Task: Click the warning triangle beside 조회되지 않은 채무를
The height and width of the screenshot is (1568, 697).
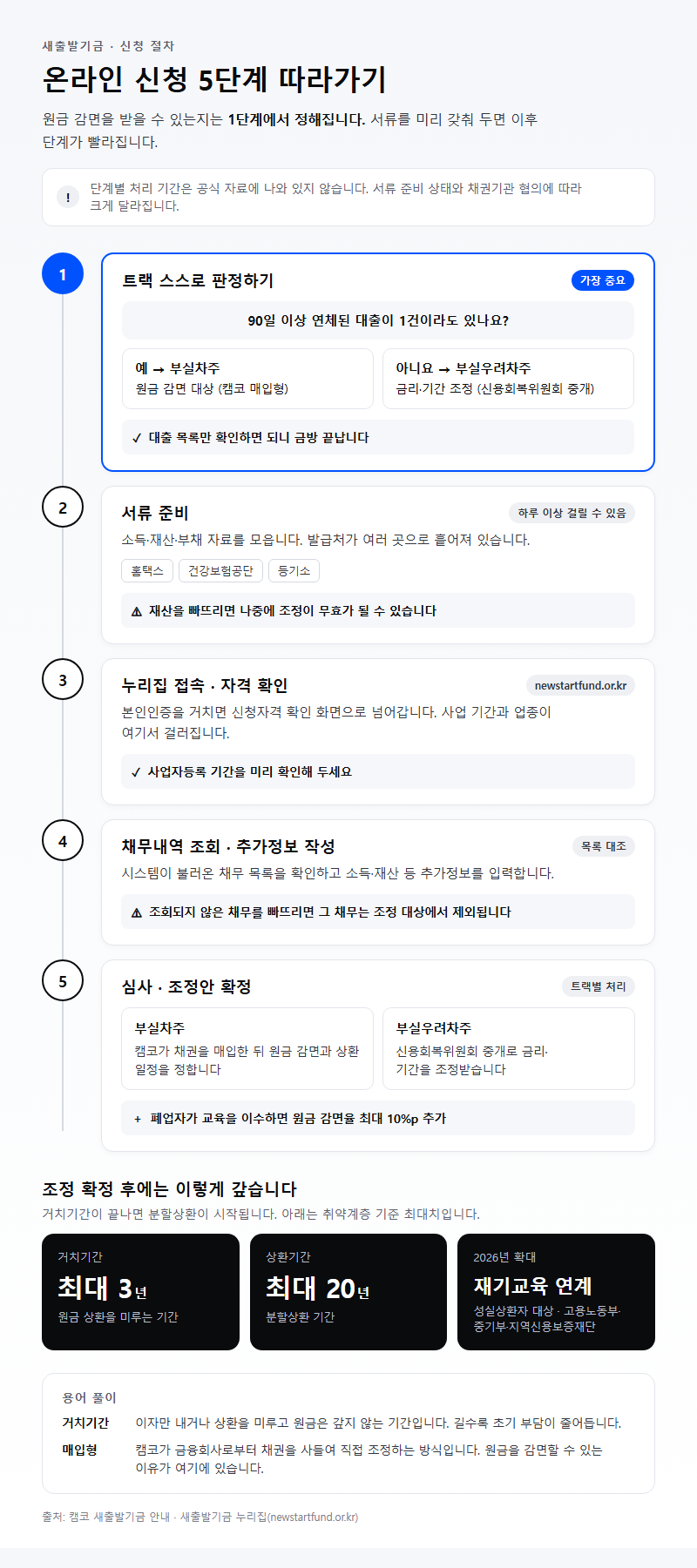Action: 137,912
